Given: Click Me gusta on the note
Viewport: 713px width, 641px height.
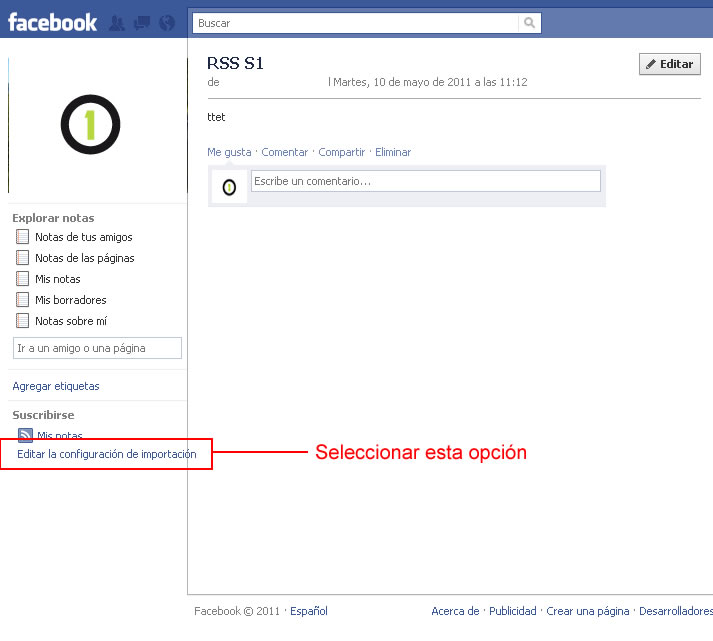Looking at the screenshot, I should pos(229,152).
